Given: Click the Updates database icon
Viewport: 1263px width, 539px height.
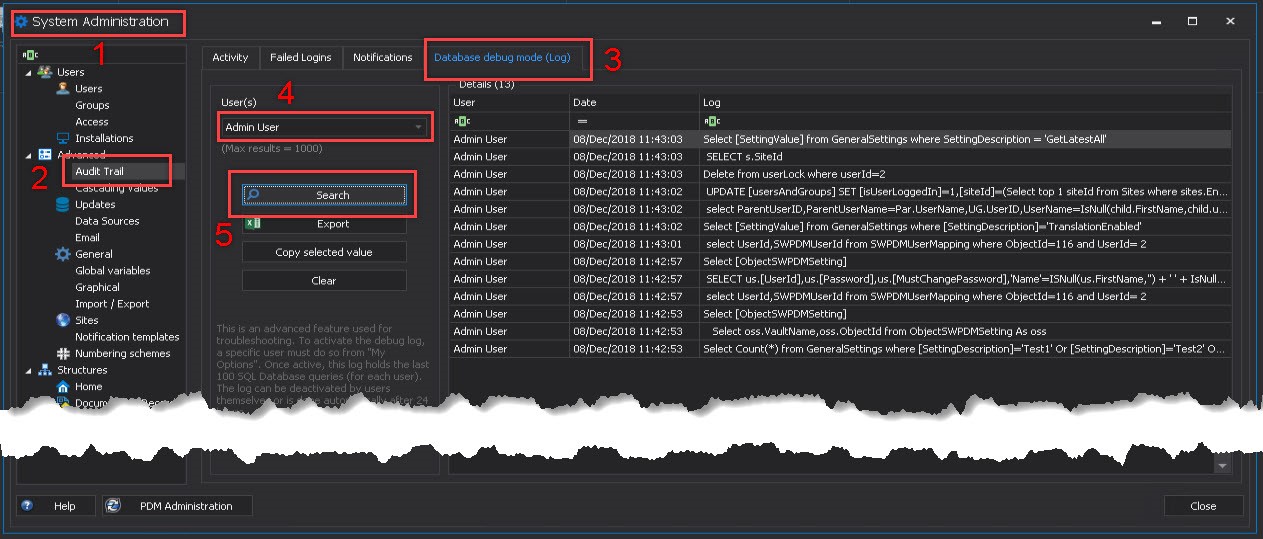Looking at the screenshot, I should 63,204.
